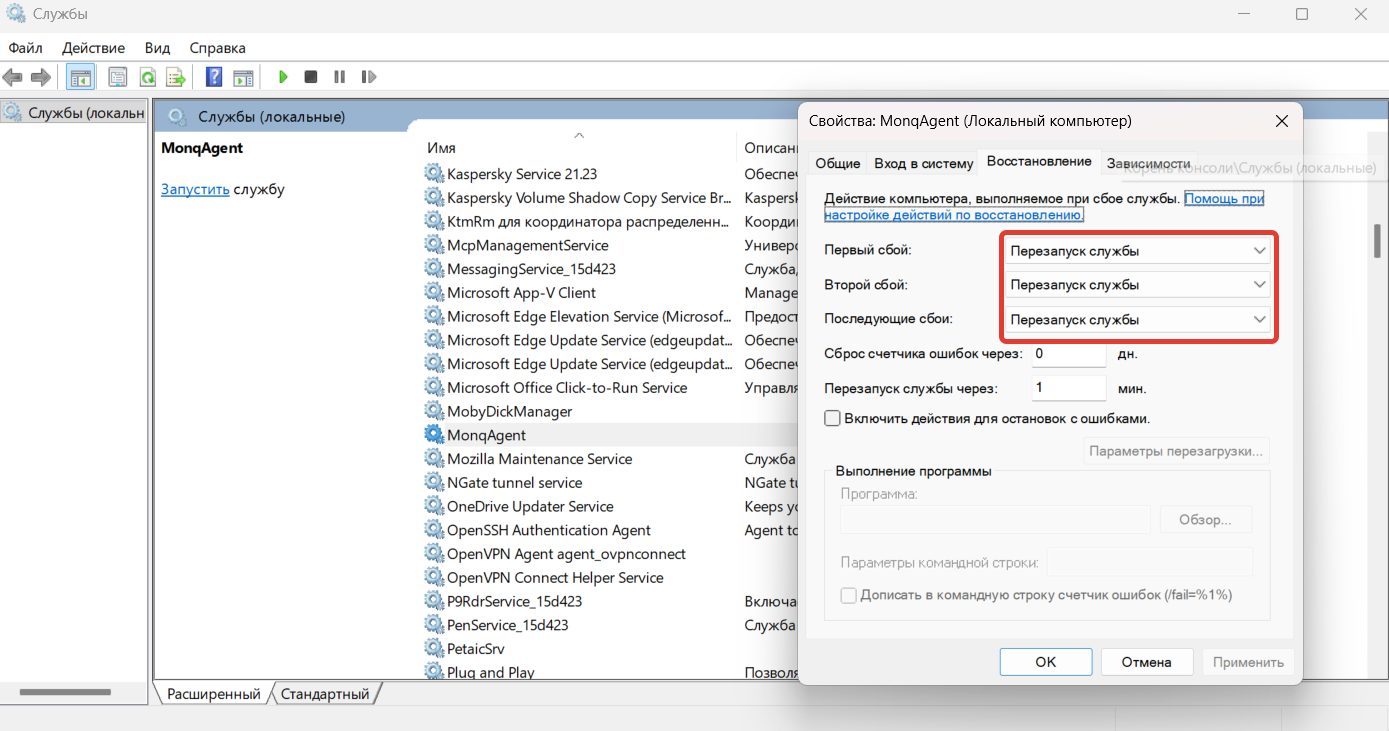The image size is (1389, 731).
Task: Click the "Отмена" button
Action: pyautogui.click(x=1146, y=661)
